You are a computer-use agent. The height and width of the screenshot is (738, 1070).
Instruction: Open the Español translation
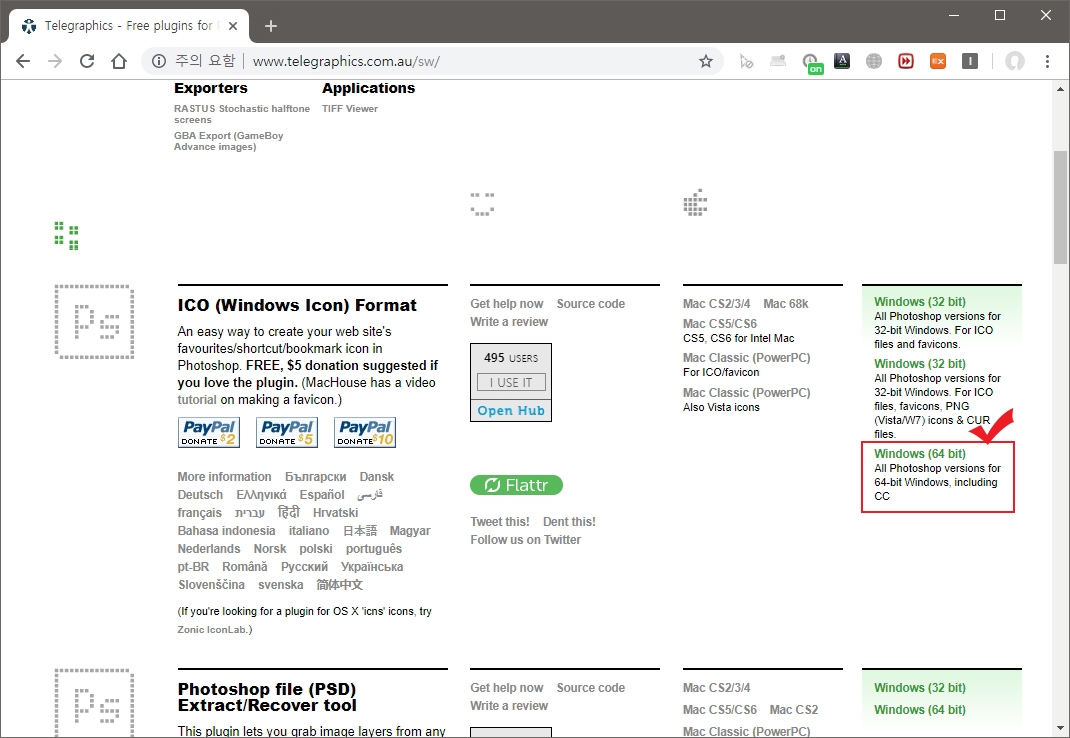pyautogui.click(x=322, y=494)
